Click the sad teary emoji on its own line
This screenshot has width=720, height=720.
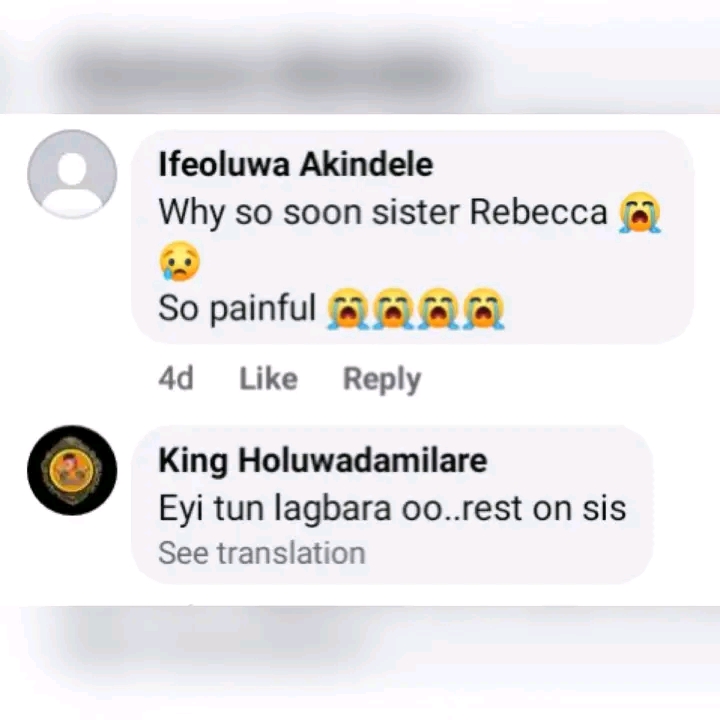click(x=179, y=262)
